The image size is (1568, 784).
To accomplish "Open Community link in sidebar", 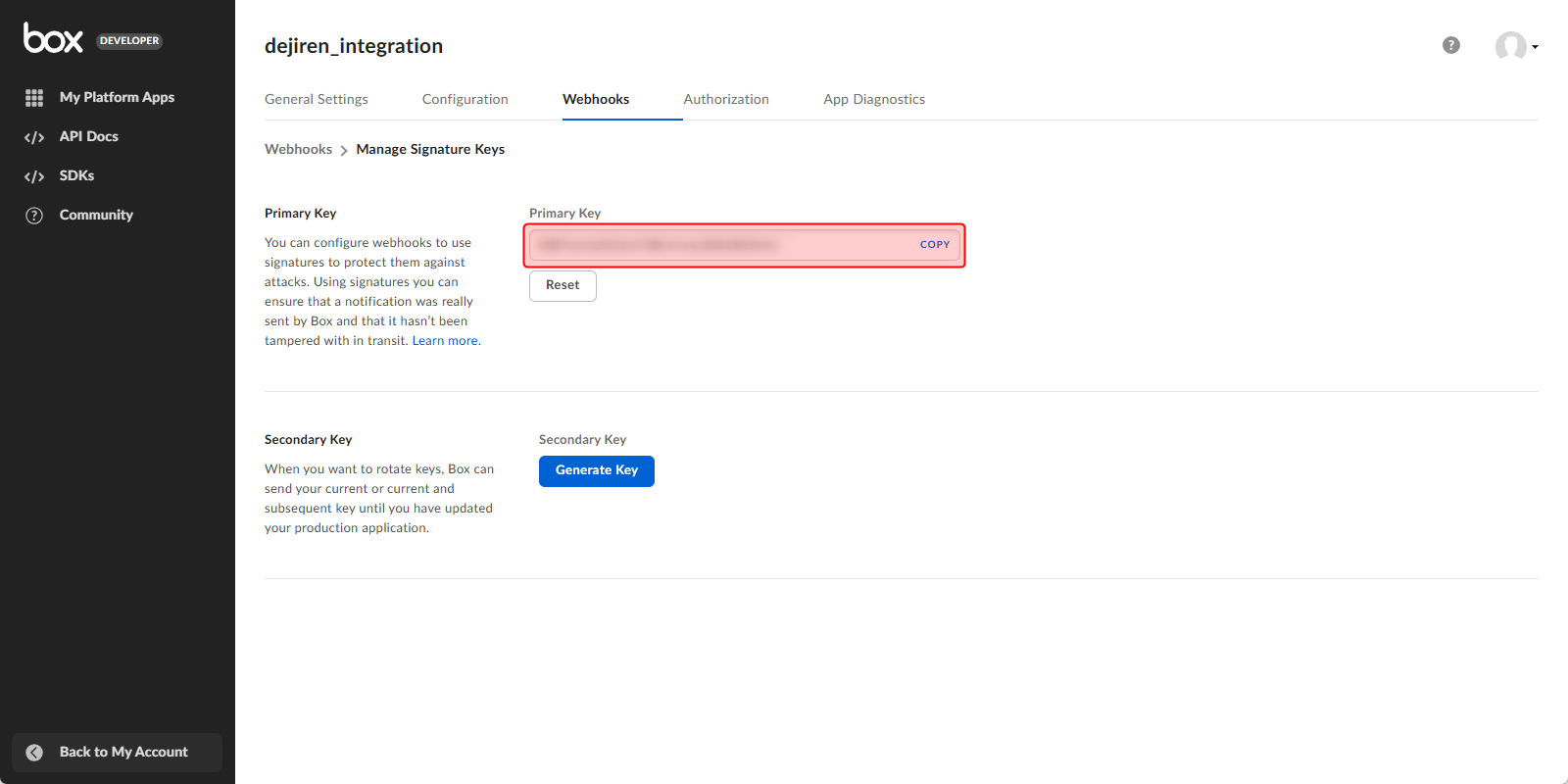I will coord(96,215).
